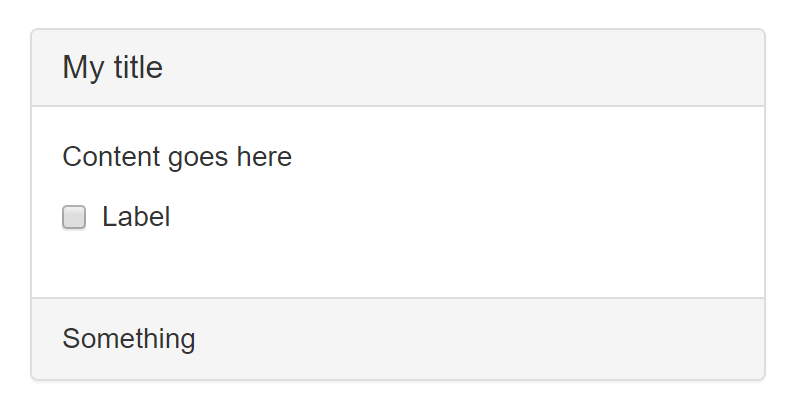Toggle the Label checkbox

(74, 217)
